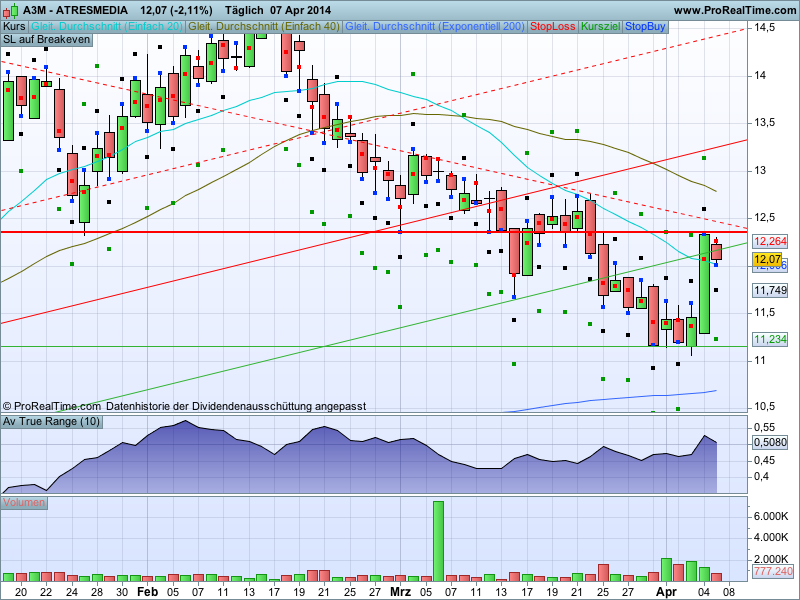Click the Feb label on the date axis
800x600 pixels.
tap(147, 592)
